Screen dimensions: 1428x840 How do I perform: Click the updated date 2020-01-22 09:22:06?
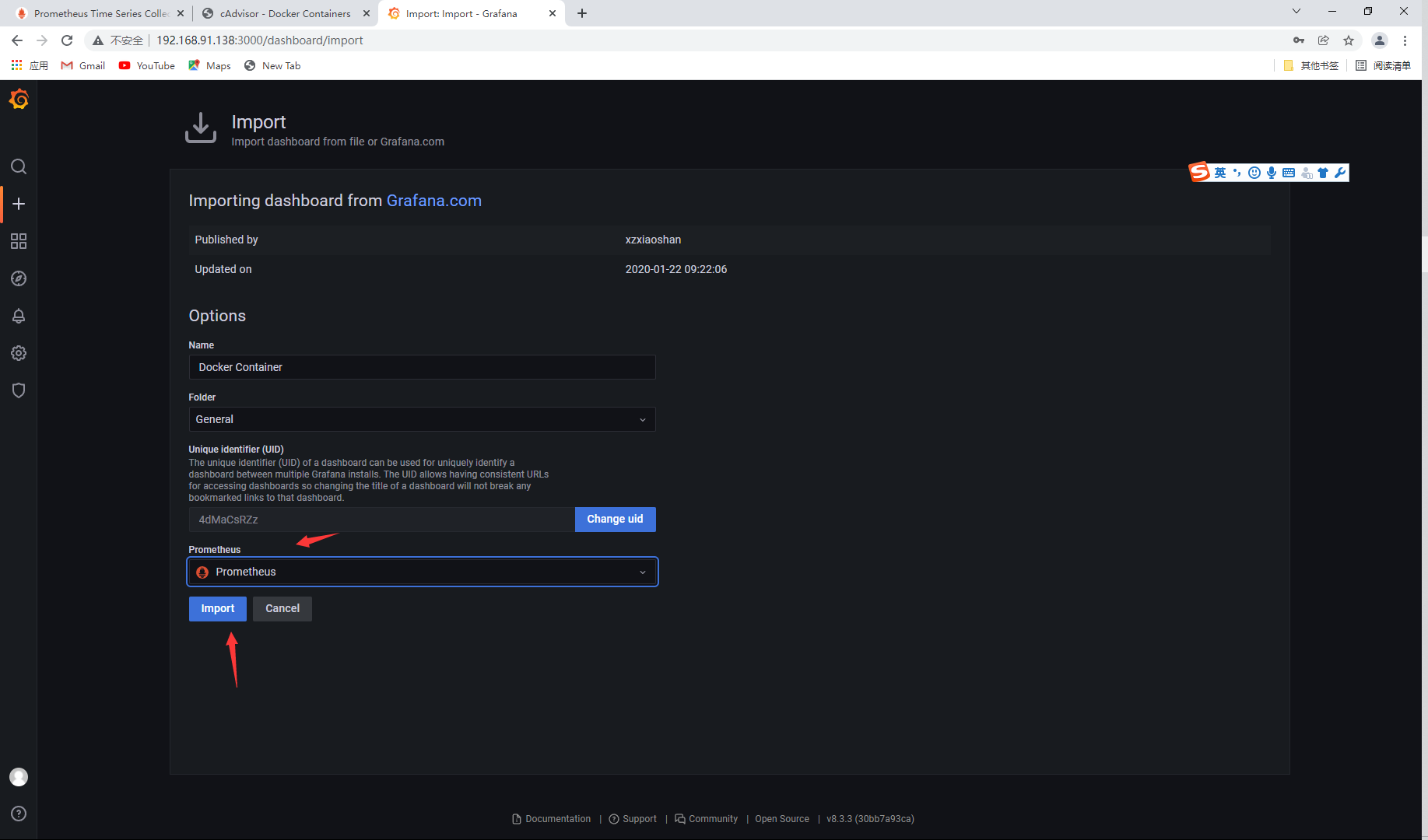(676, 269)
